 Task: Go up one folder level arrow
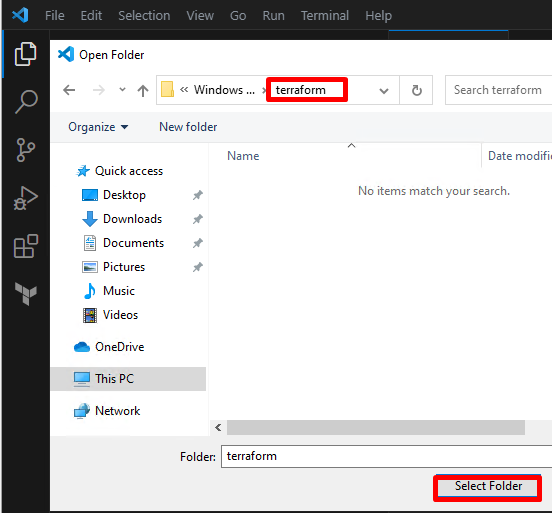(143, 90)
